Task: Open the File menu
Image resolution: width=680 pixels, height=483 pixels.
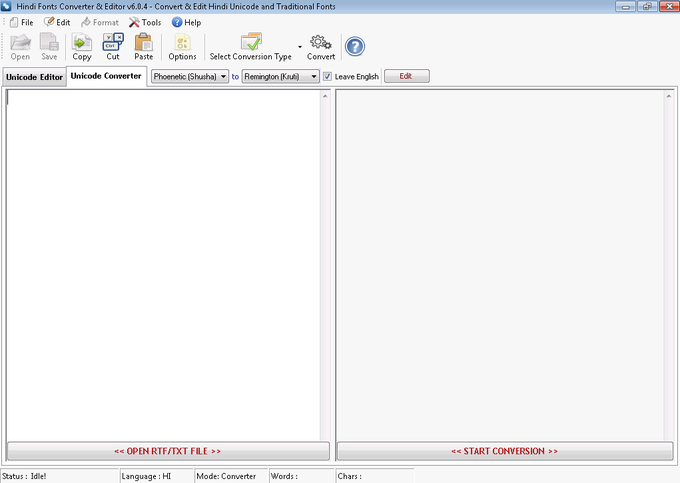Action: coord(22,23)
